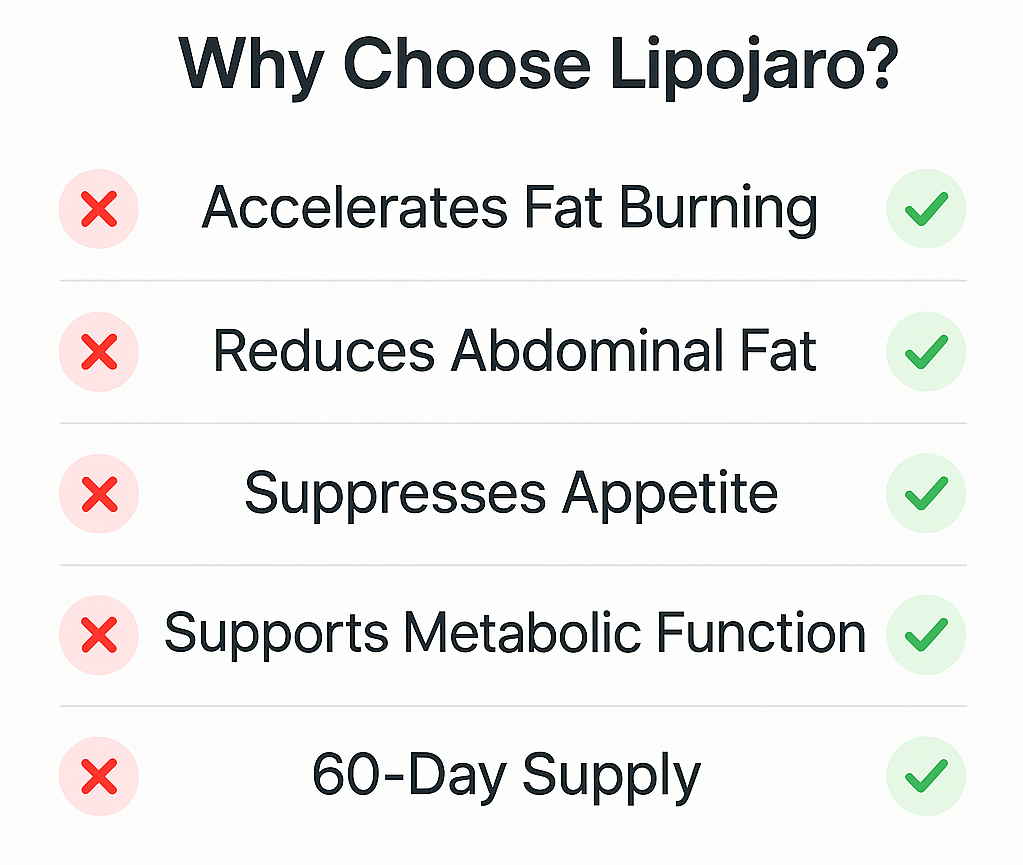Viewport: 1023px width, 865px height.
Task: Click the red X beside Reduces Abdominal Fat
Action: coord(99,352)
